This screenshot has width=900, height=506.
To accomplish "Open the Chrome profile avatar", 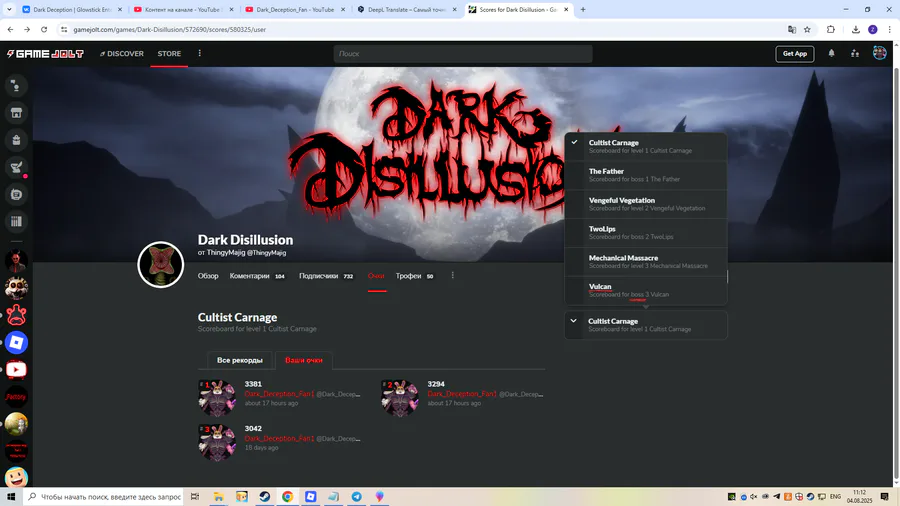I will pos(872,29).
